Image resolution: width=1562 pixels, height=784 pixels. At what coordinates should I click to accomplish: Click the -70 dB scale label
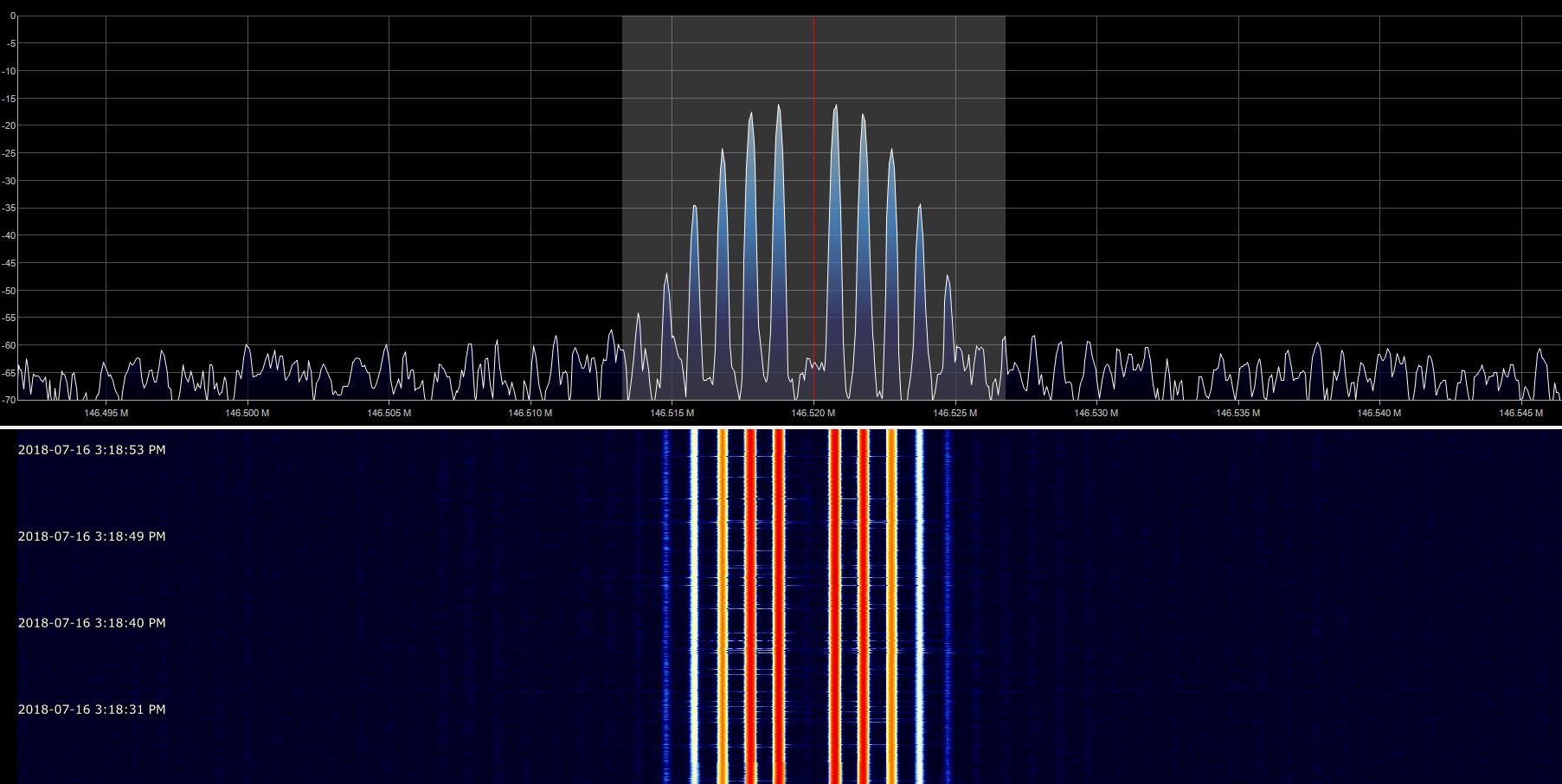coord(9,400)
